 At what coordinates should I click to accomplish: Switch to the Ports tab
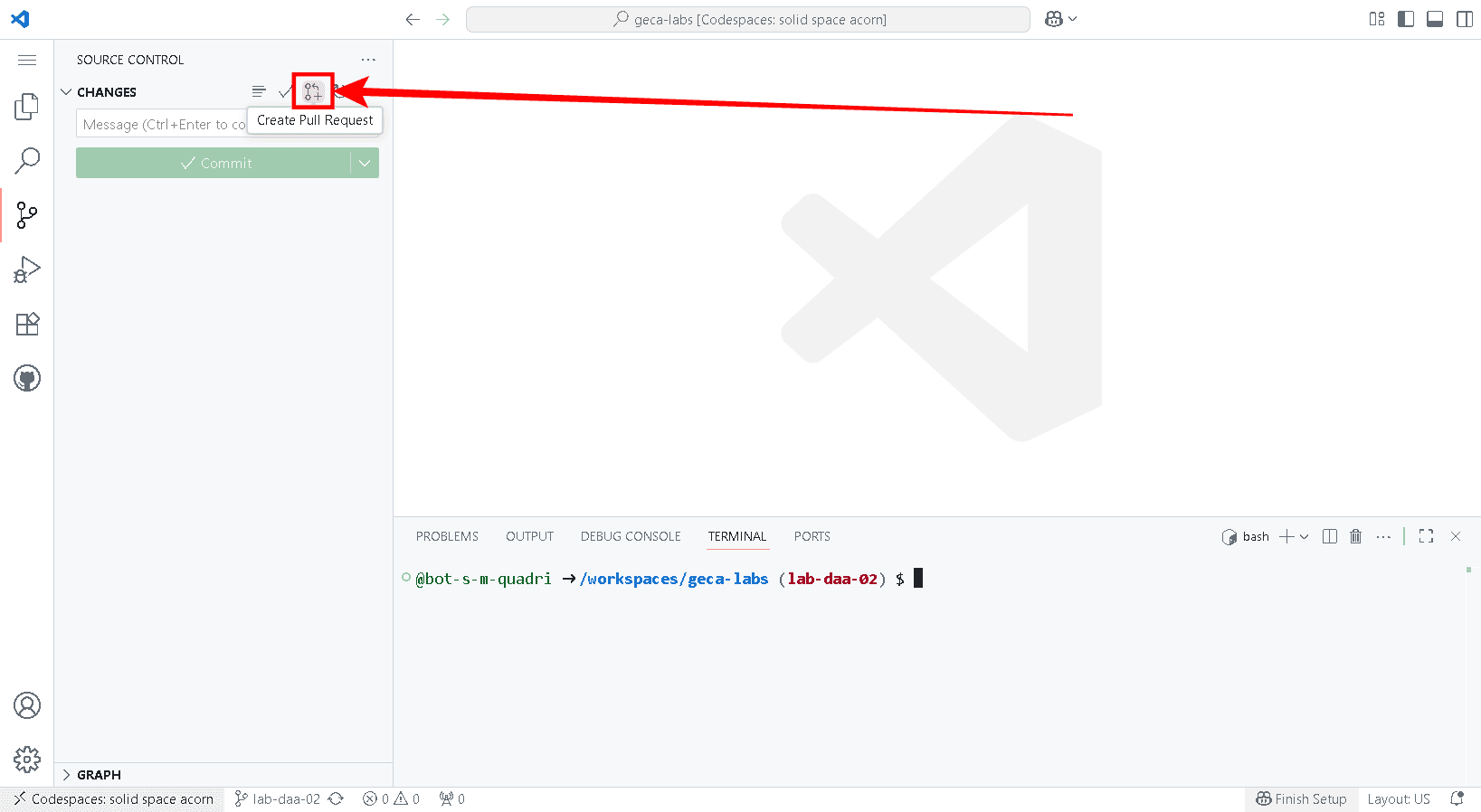tap(812, 536)
